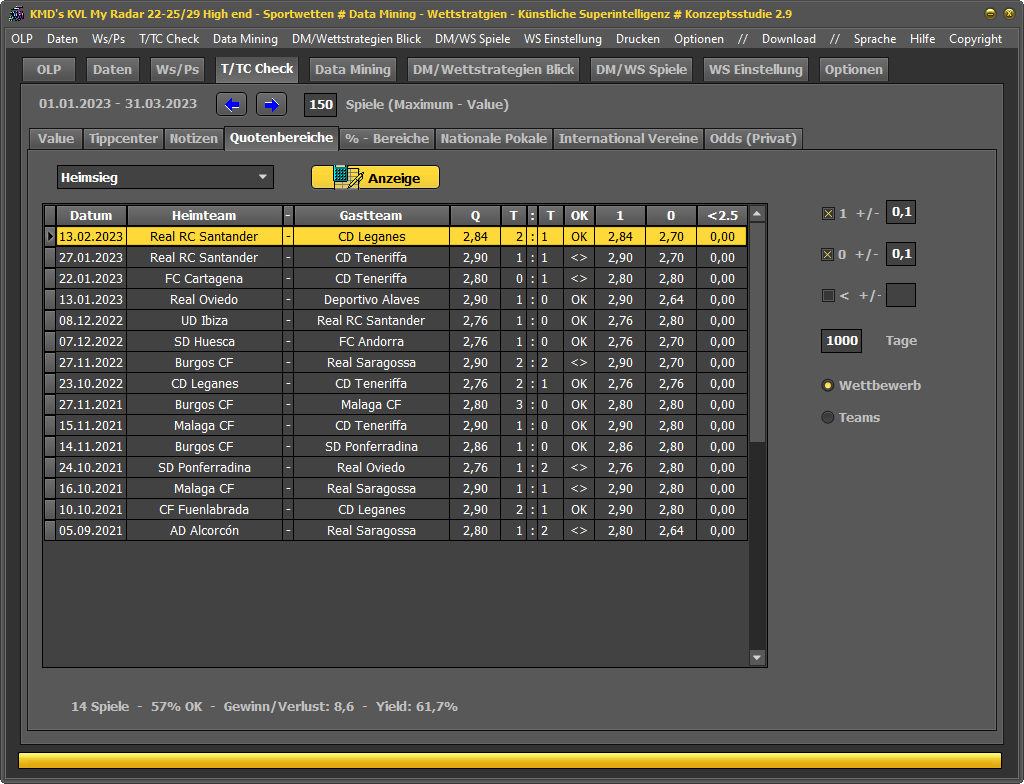Click the row indicator arrow of the 13.02.2023 row

[50, 237]
